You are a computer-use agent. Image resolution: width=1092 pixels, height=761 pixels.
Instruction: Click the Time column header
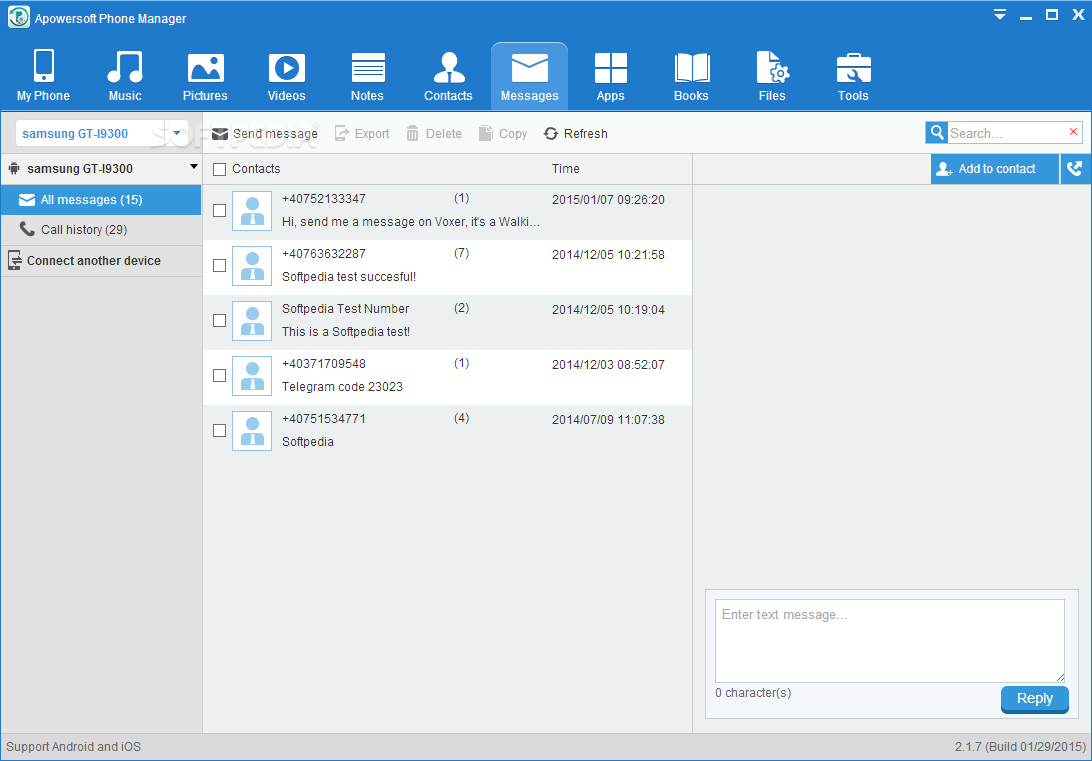point(566,168)
